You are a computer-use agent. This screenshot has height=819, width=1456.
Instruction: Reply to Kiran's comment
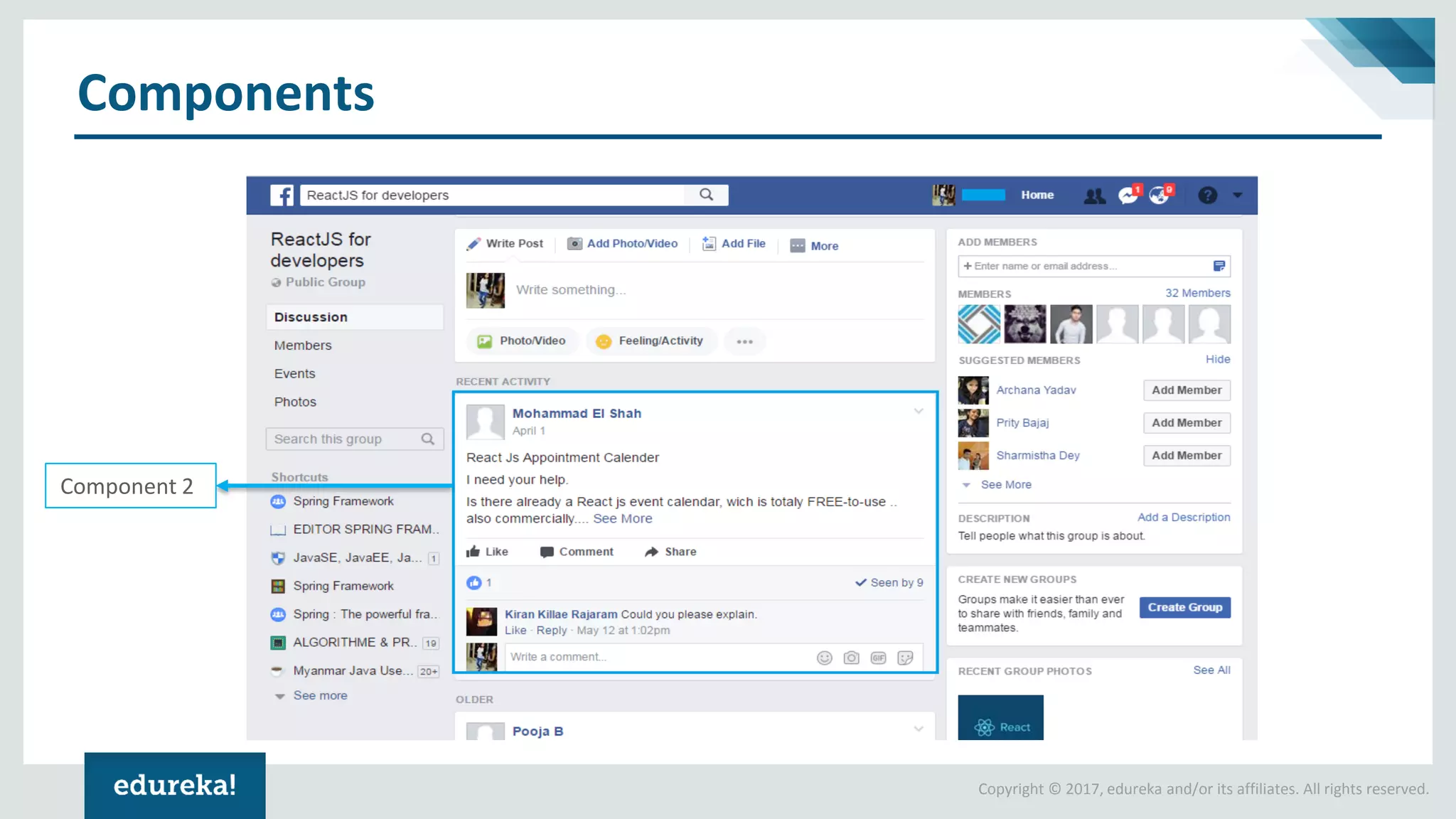click(552, 631)
